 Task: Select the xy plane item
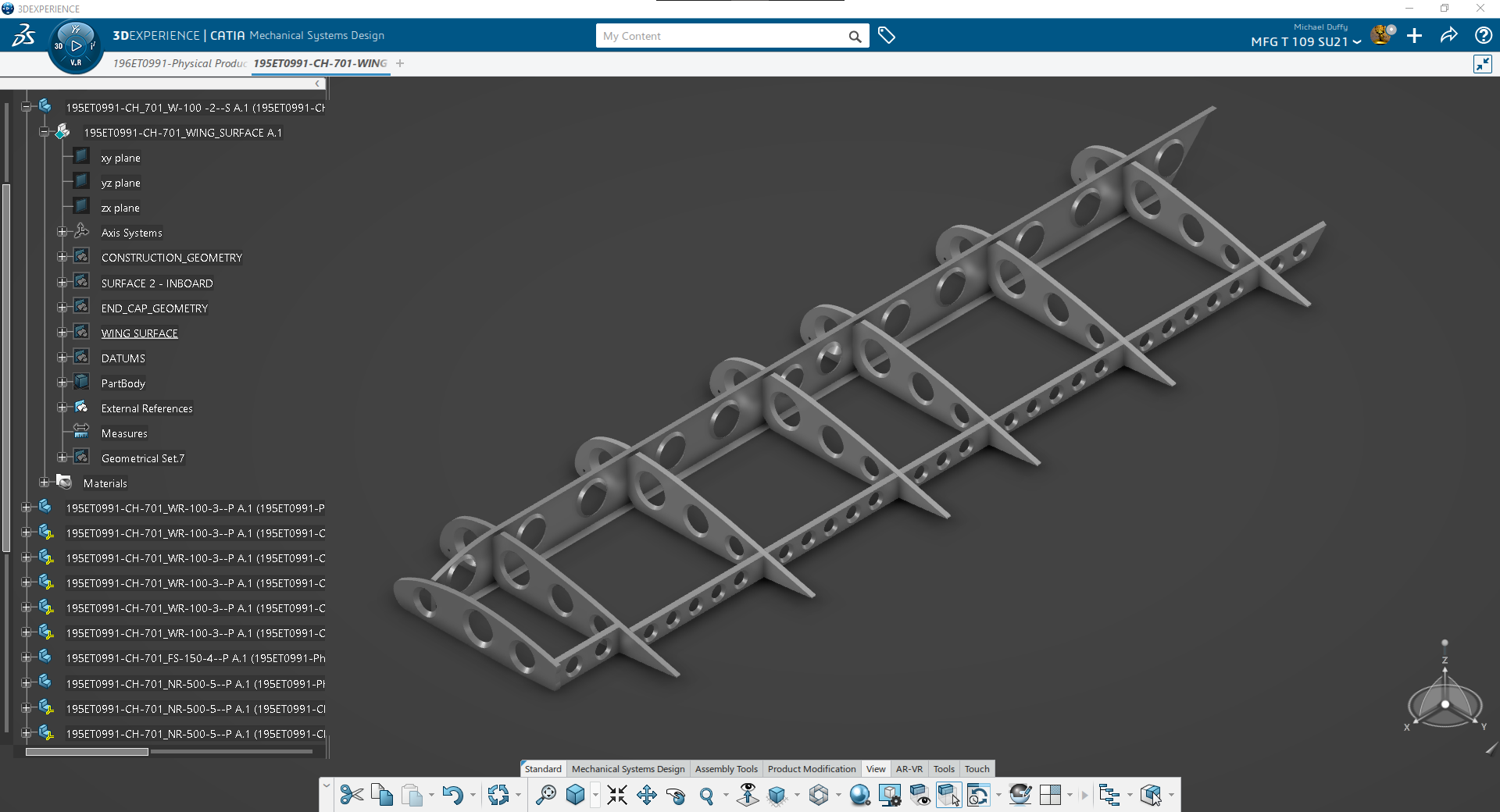click(x=120, y=158)
